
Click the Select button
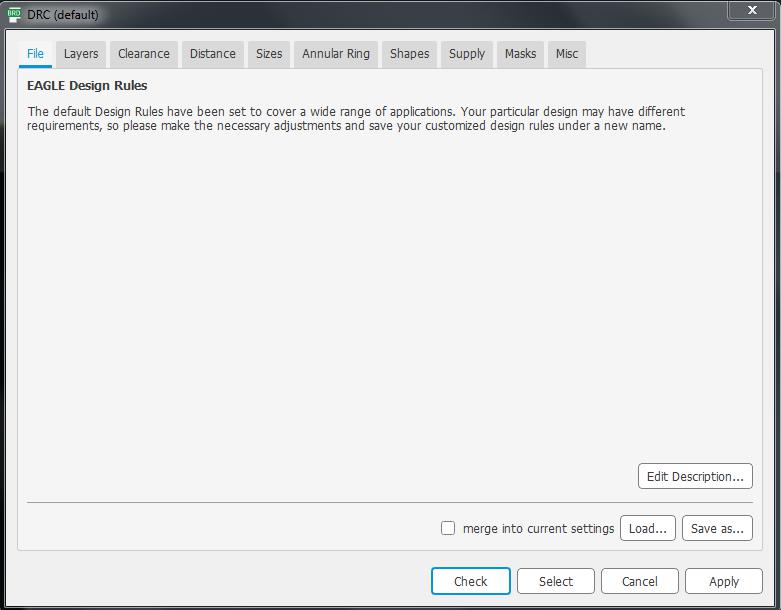coord(556,581)
